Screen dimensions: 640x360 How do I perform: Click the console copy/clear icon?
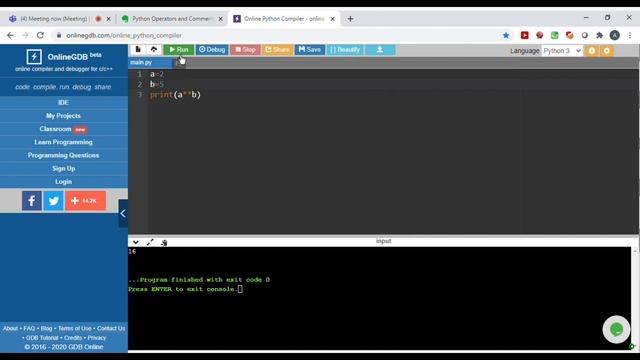coord(164,242)
